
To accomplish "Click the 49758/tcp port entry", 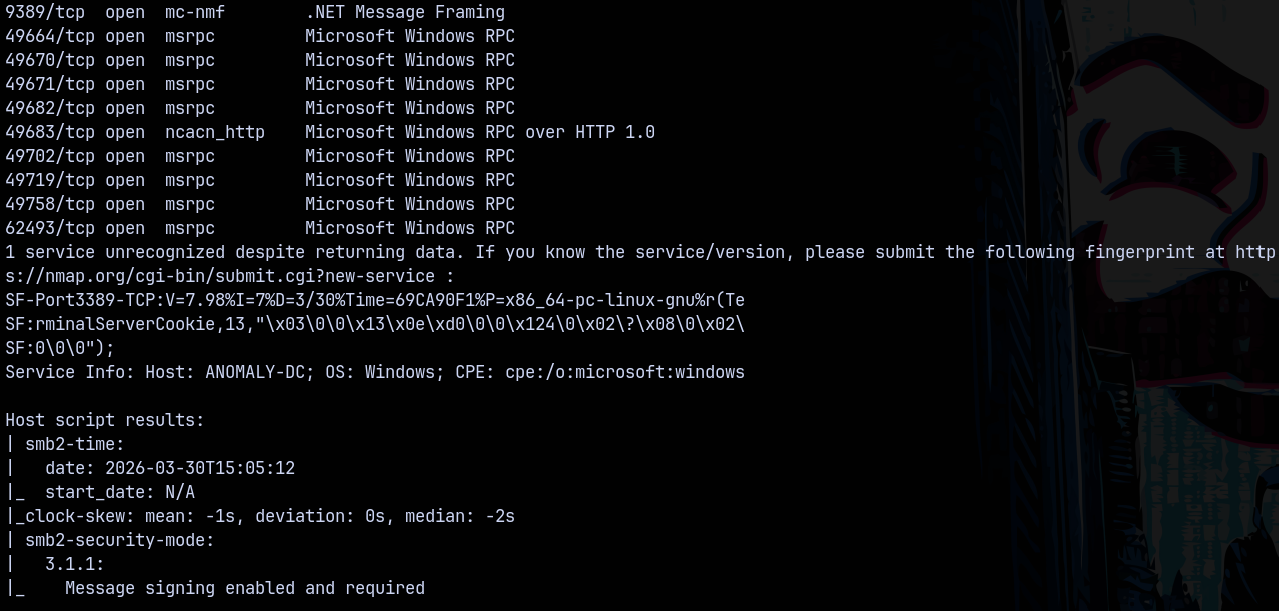I will tap(50, 204).
